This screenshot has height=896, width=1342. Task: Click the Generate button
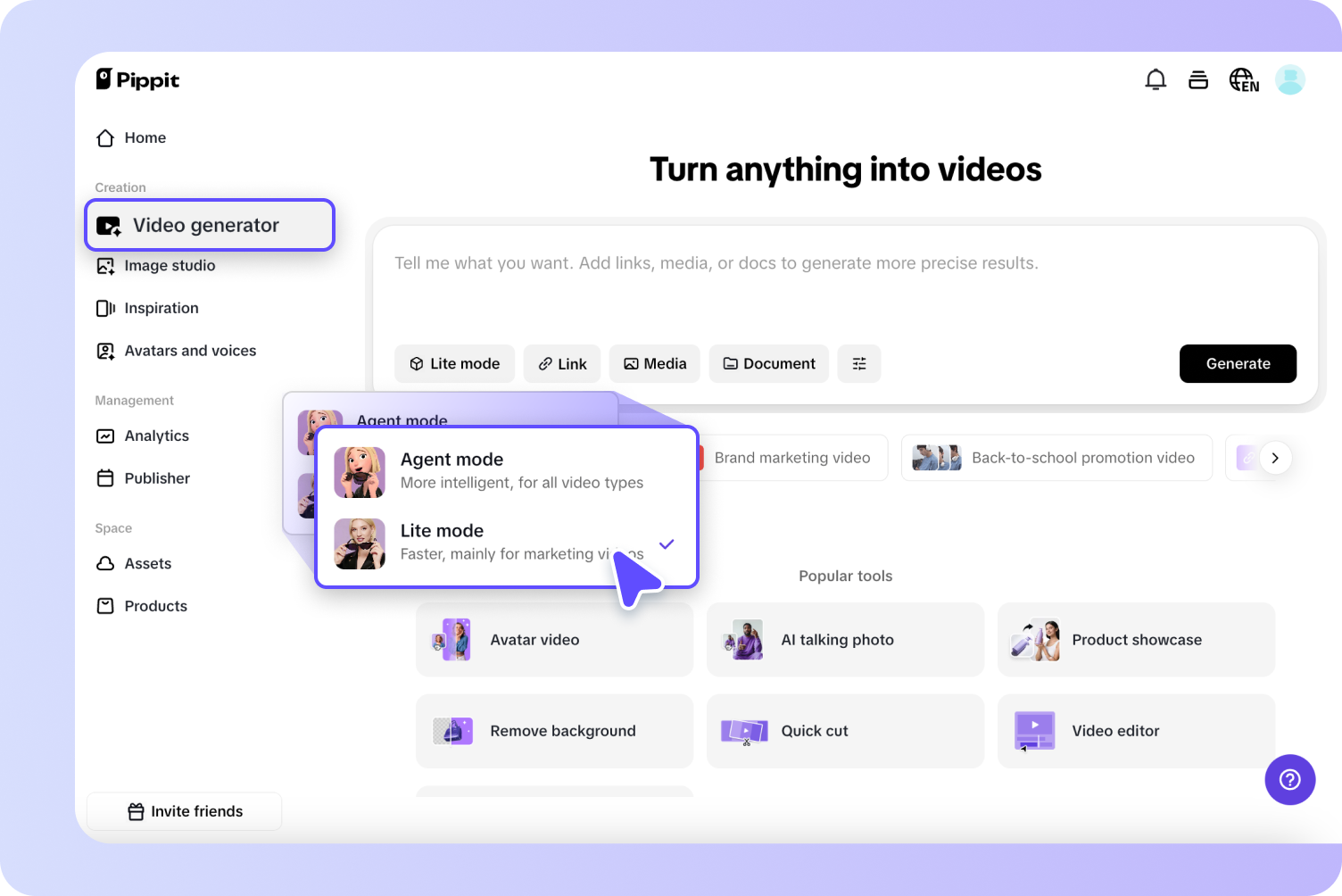point(1238,363)
